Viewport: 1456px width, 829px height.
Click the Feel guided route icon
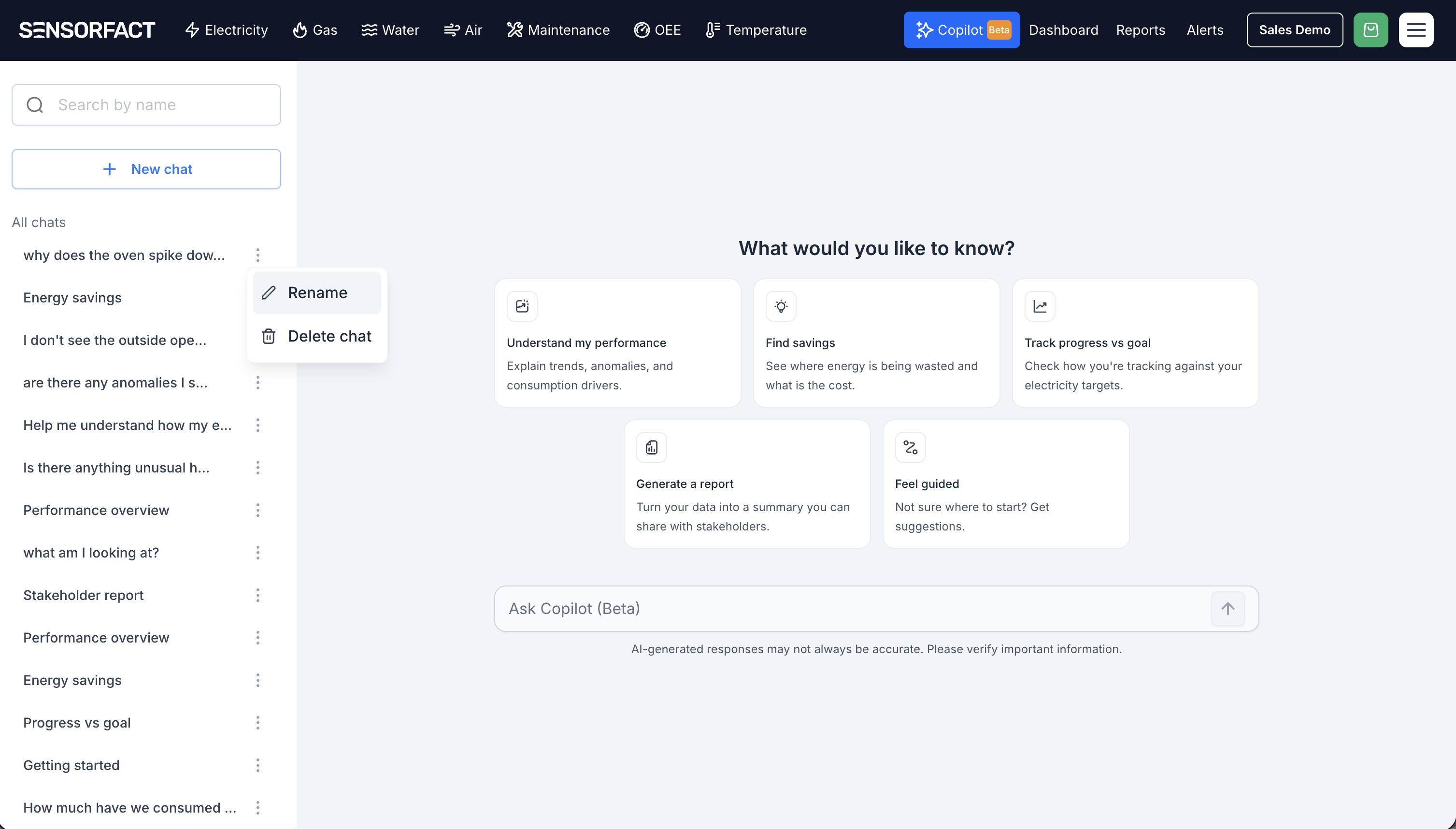(910, 447)
